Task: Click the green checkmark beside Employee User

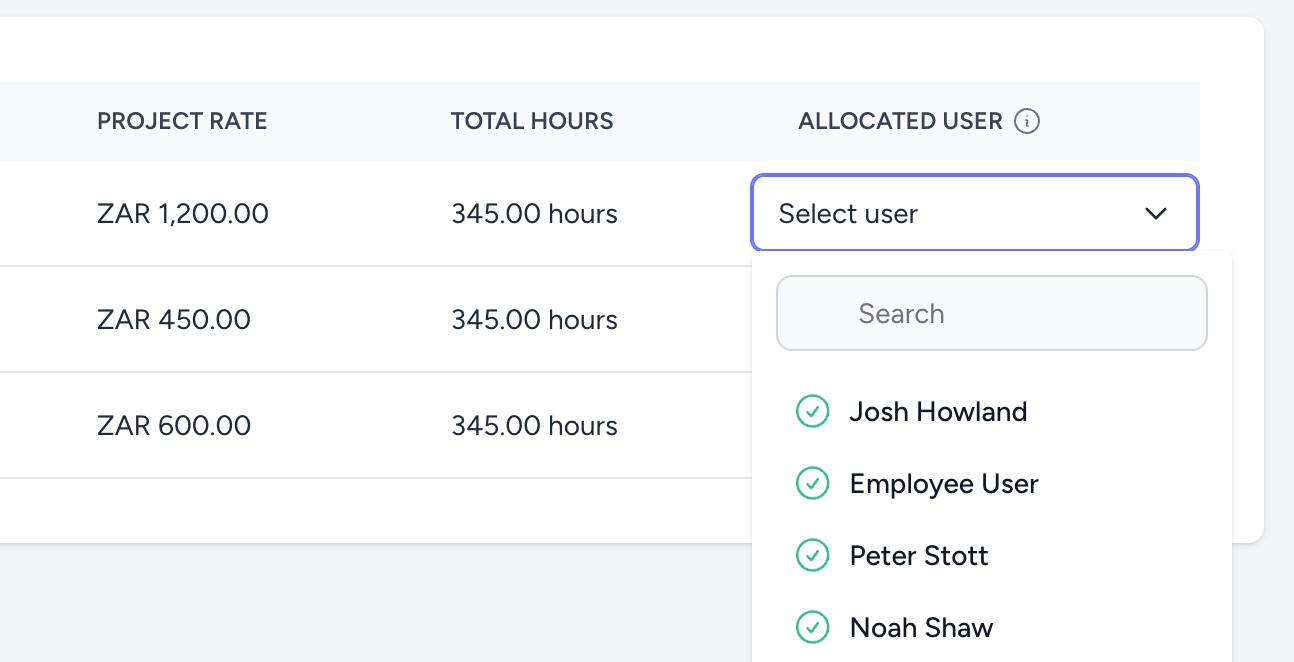Action: (x=812, y=483)
